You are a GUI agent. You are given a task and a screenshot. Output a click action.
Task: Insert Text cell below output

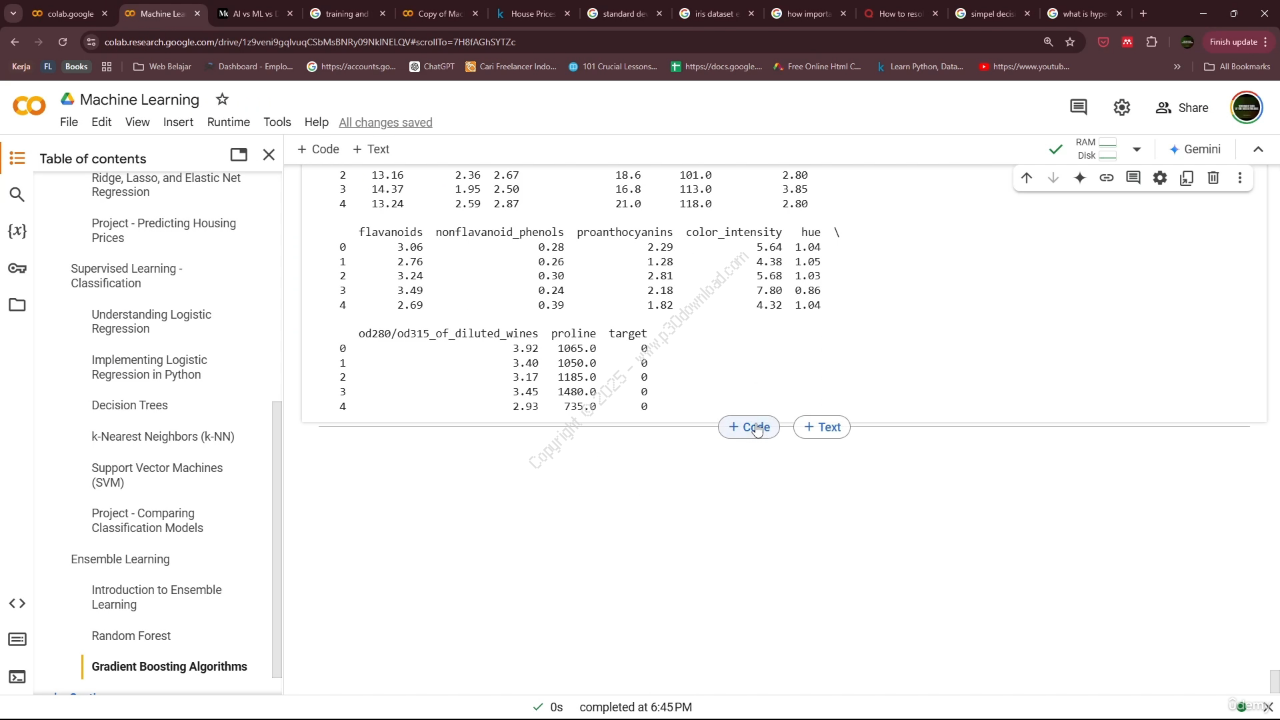[822, 427]
